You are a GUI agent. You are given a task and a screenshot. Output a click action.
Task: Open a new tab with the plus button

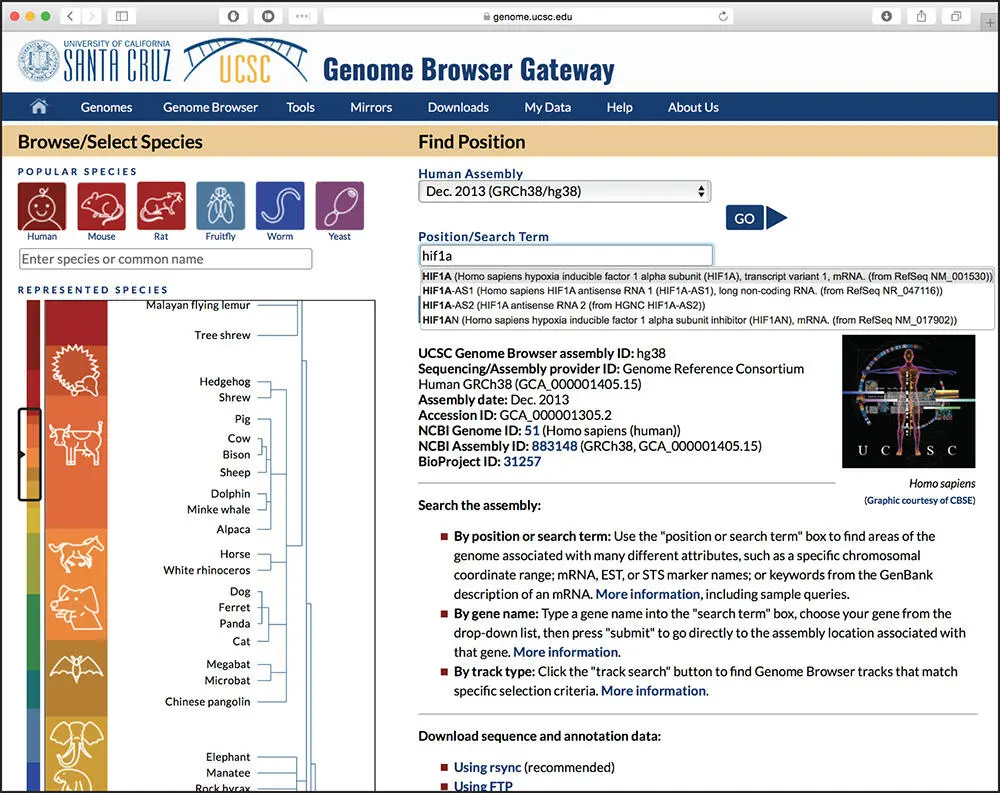pos(990,22)
